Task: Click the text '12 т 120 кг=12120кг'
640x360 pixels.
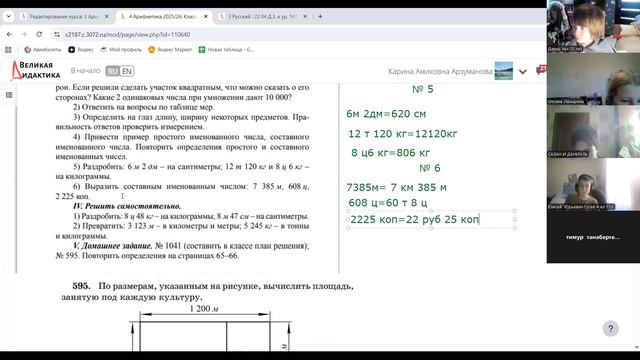Action: pos(403,133)
